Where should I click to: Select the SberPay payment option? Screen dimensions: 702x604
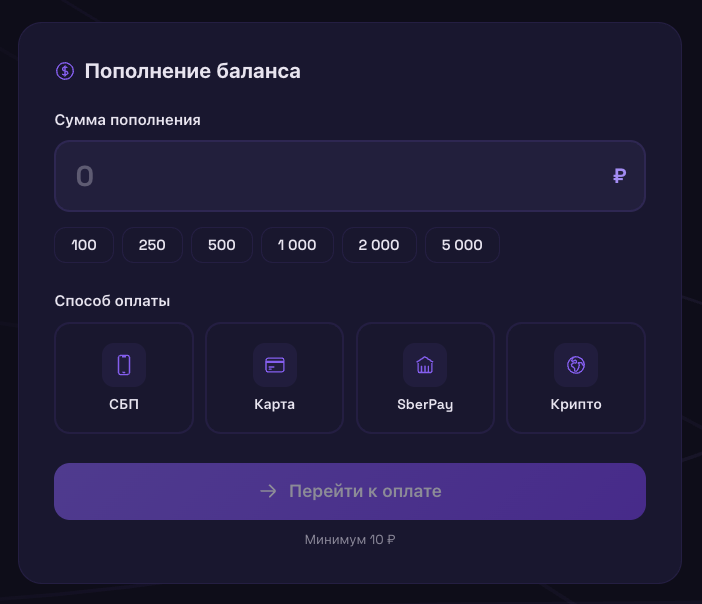click(x=425, y=378)
